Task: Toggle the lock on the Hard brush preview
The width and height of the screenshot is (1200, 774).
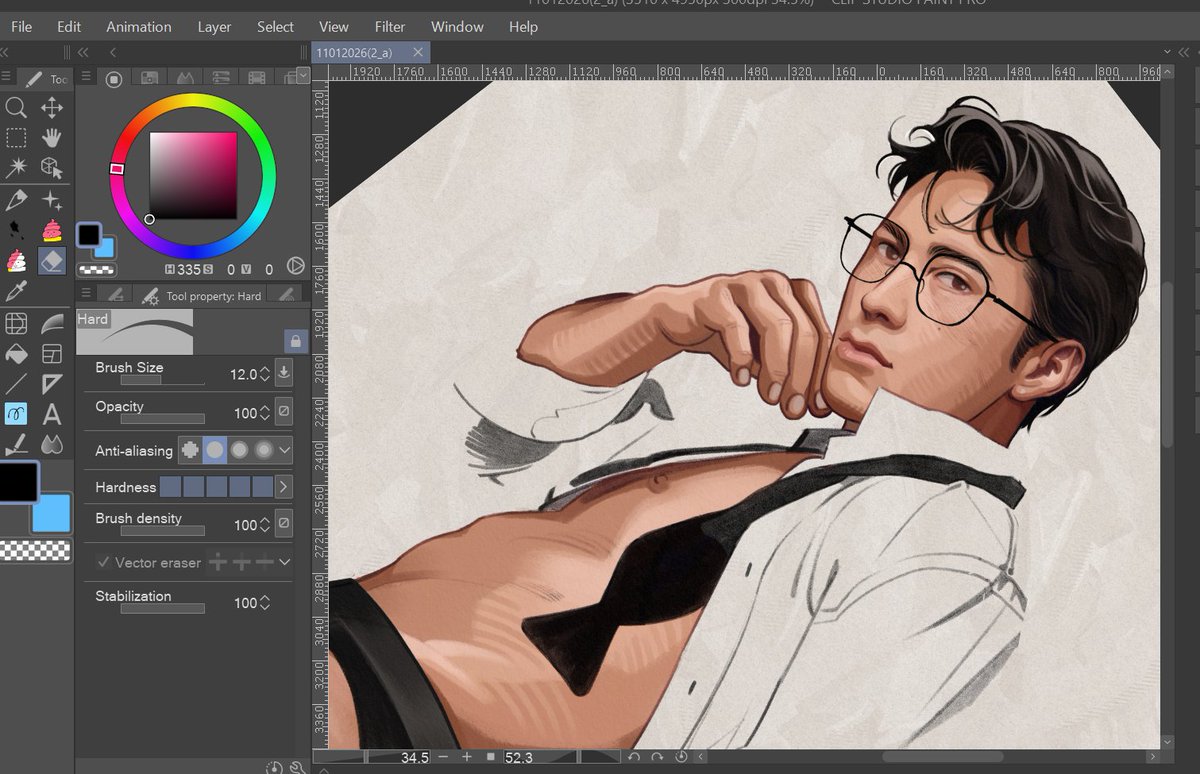Action: pyautogui.click(x=294, y=341)
